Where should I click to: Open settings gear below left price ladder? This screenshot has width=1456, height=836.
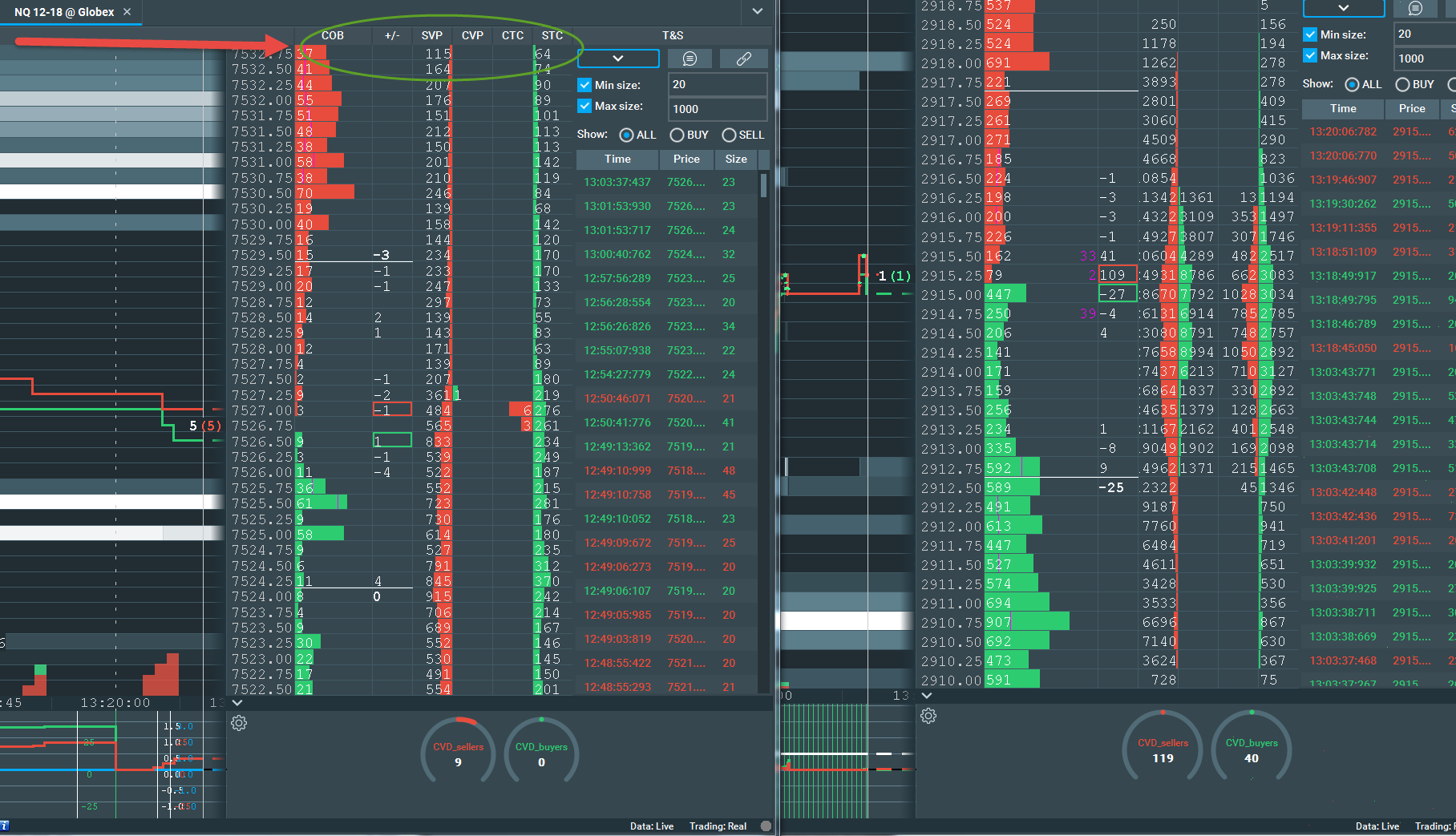click(239, 723)
